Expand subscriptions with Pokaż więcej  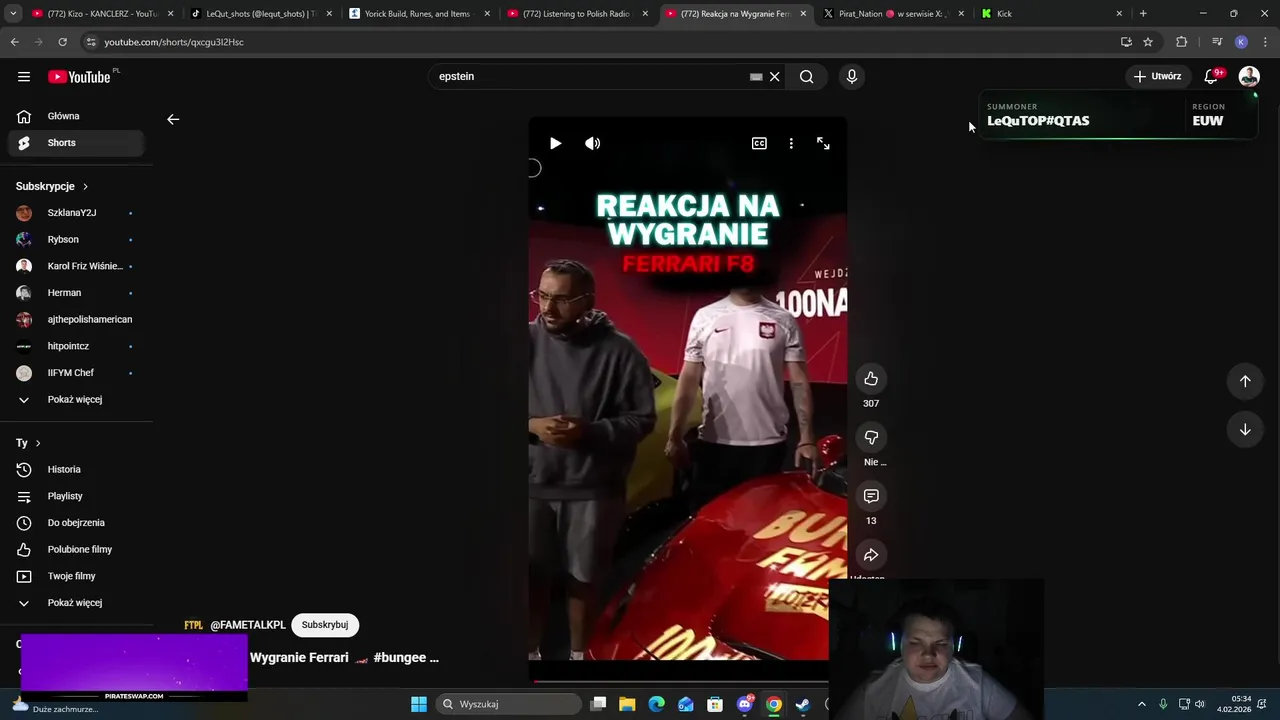coord(76,400)
